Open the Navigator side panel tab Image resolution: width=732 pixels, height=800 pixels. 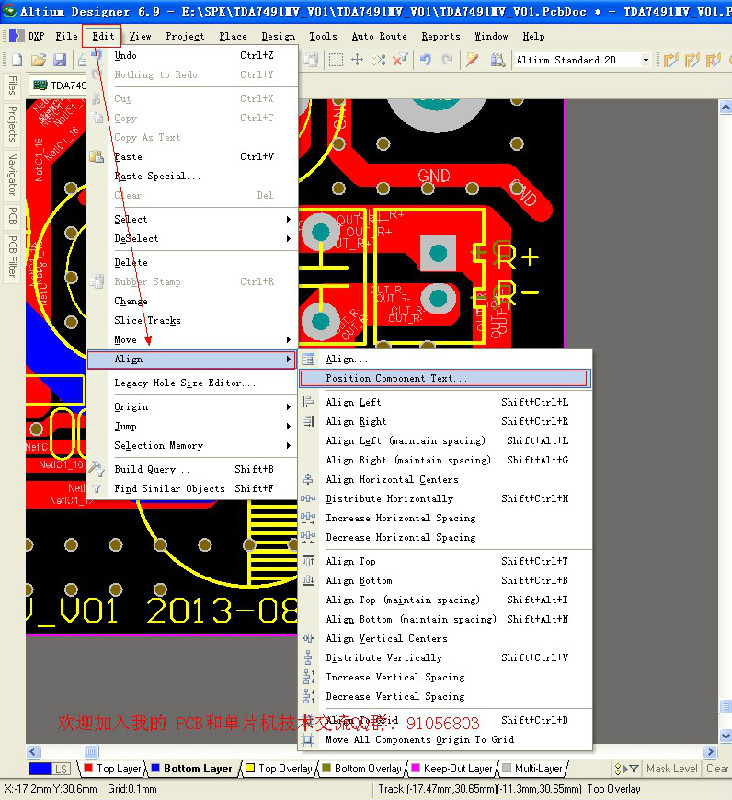coord(12,174)
